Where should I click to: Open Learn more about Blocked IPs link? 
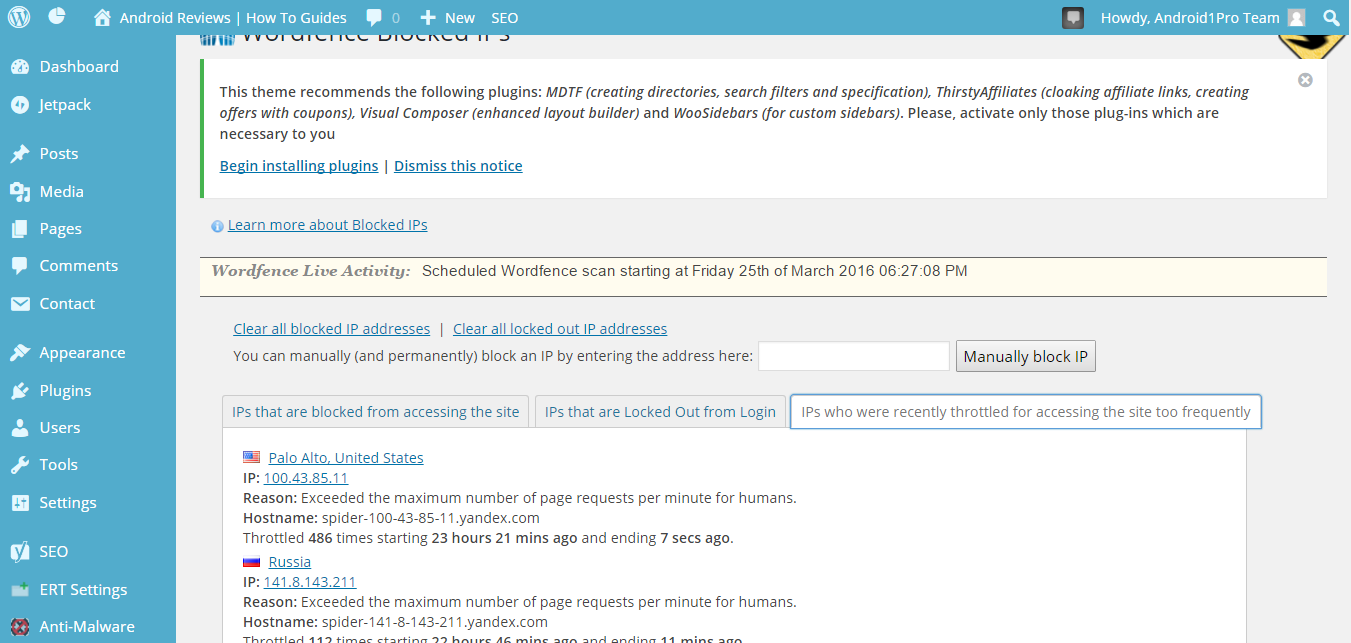click(328, 225)
